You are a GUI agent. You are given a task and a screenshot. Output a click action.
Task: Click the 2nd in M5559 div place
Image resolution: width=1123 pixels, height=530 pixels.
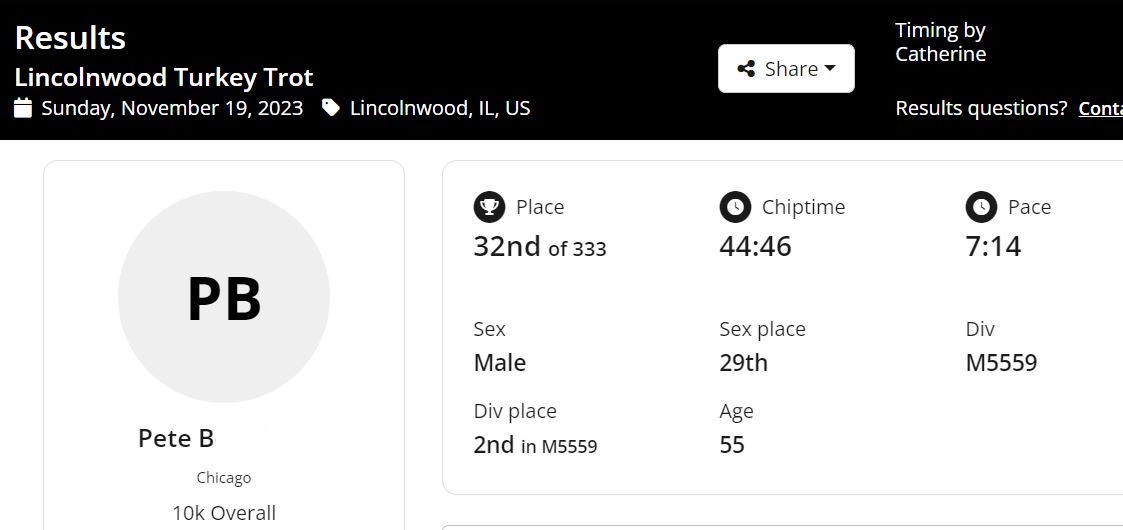535,445
